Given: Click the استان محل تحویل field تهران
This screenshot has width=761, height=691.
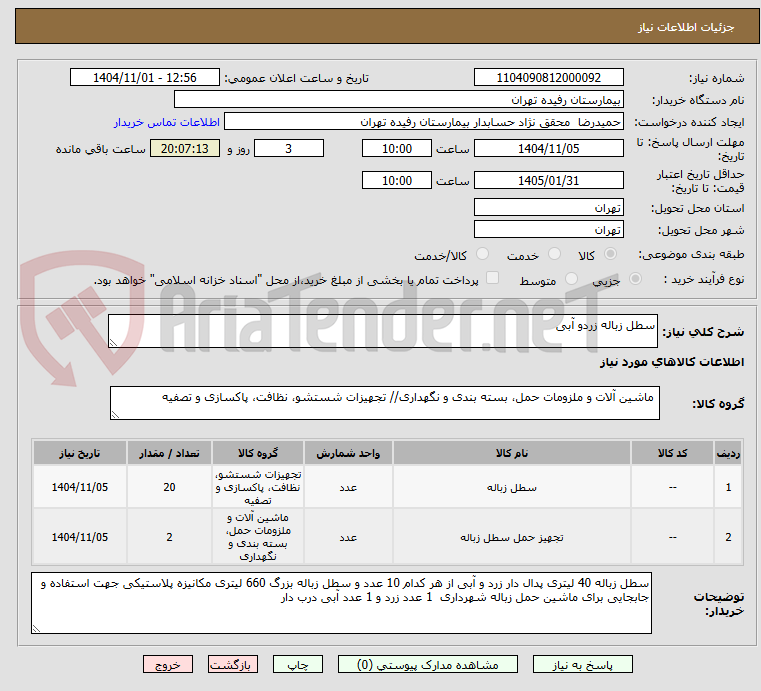Looking at the screenshot, I should point(548,208).
